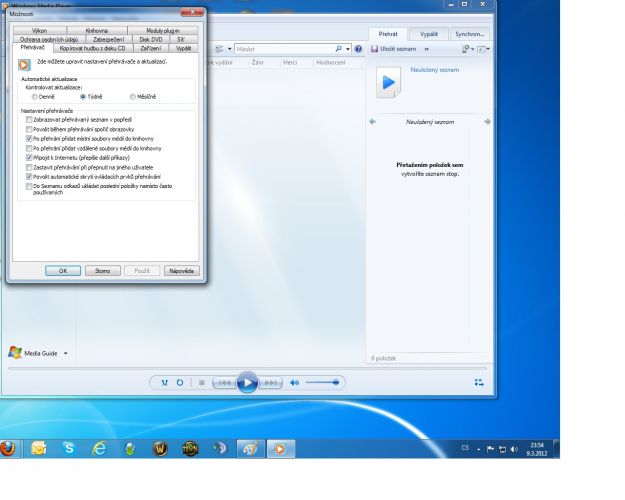This screenshot has height=500, width=625.
Task: Adjust the player volume slider
Action: tap(322, 383)
